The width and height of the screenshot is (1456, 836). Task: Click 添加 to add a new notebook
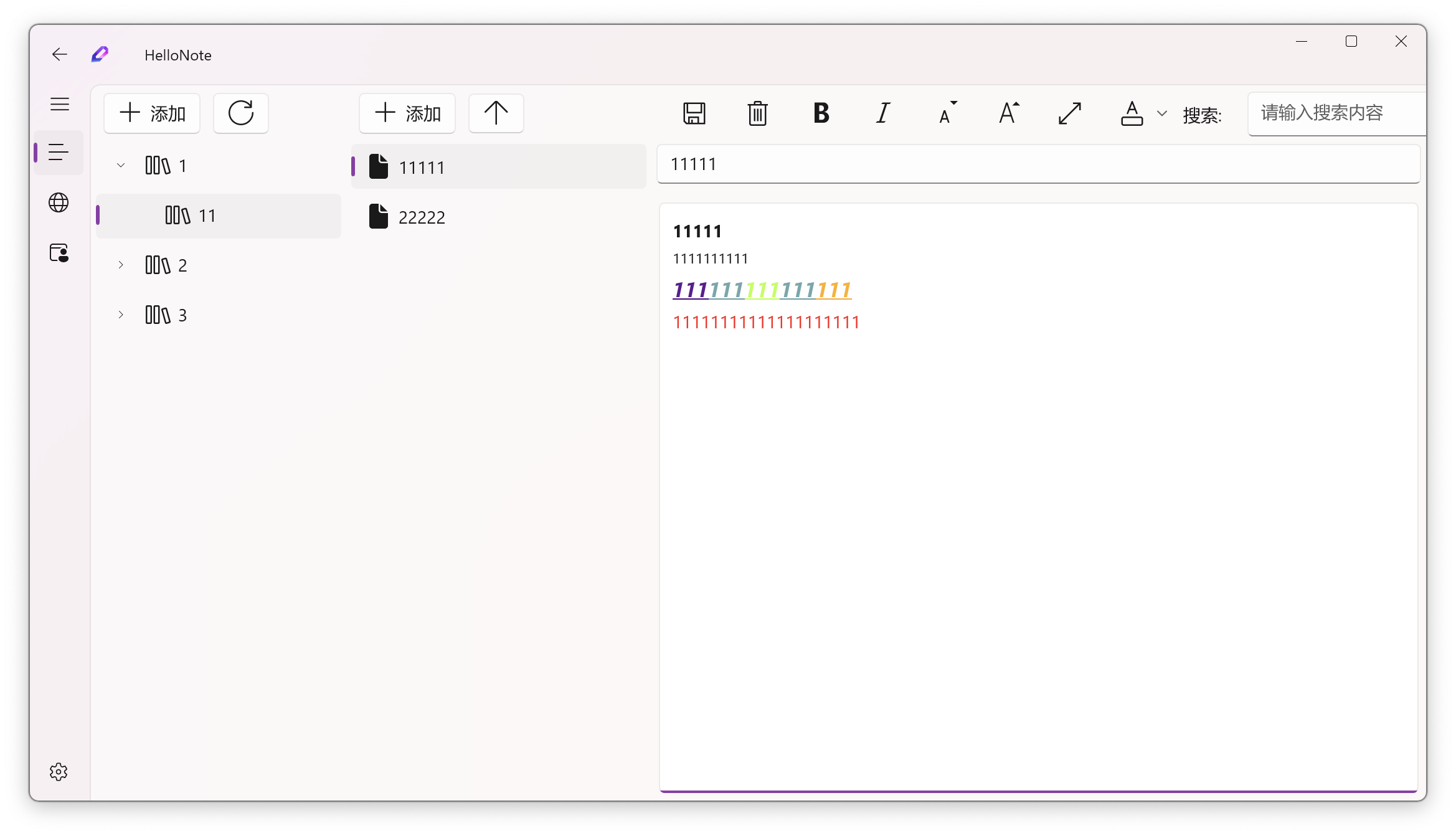pyautogui.click(x=151, y=113)
